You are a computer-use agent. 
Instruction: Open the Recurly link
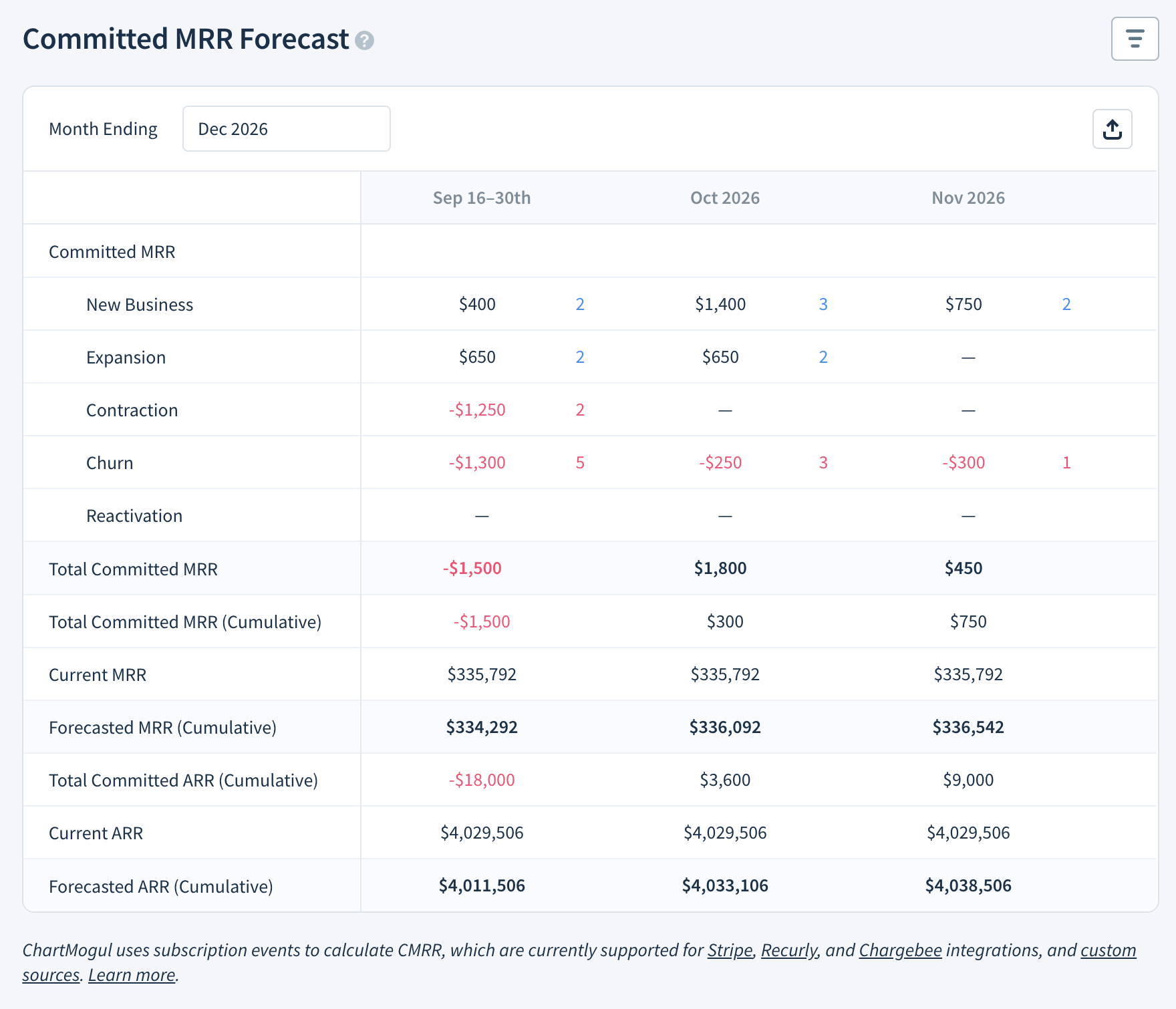(789, 950)
